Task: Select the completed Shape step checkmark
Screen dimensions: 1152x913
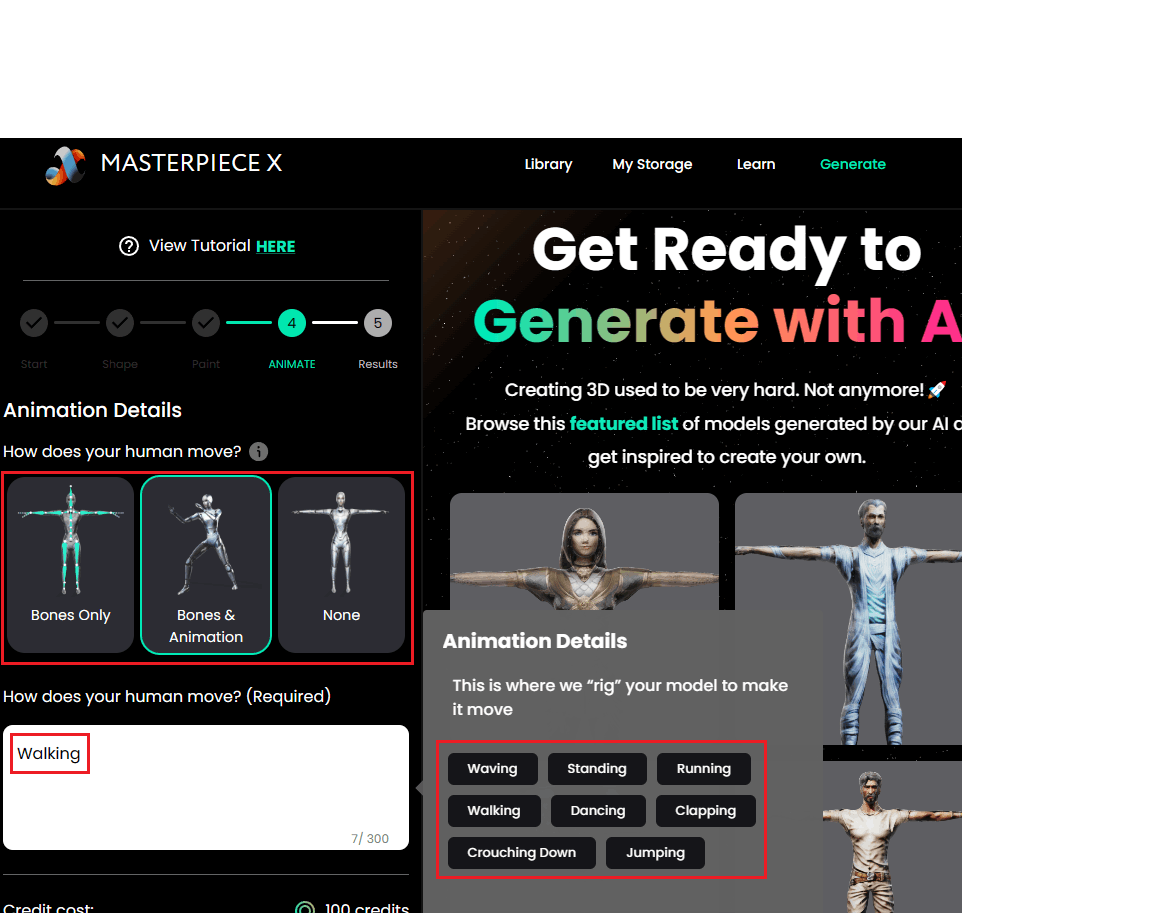Action: coord(120,323)
